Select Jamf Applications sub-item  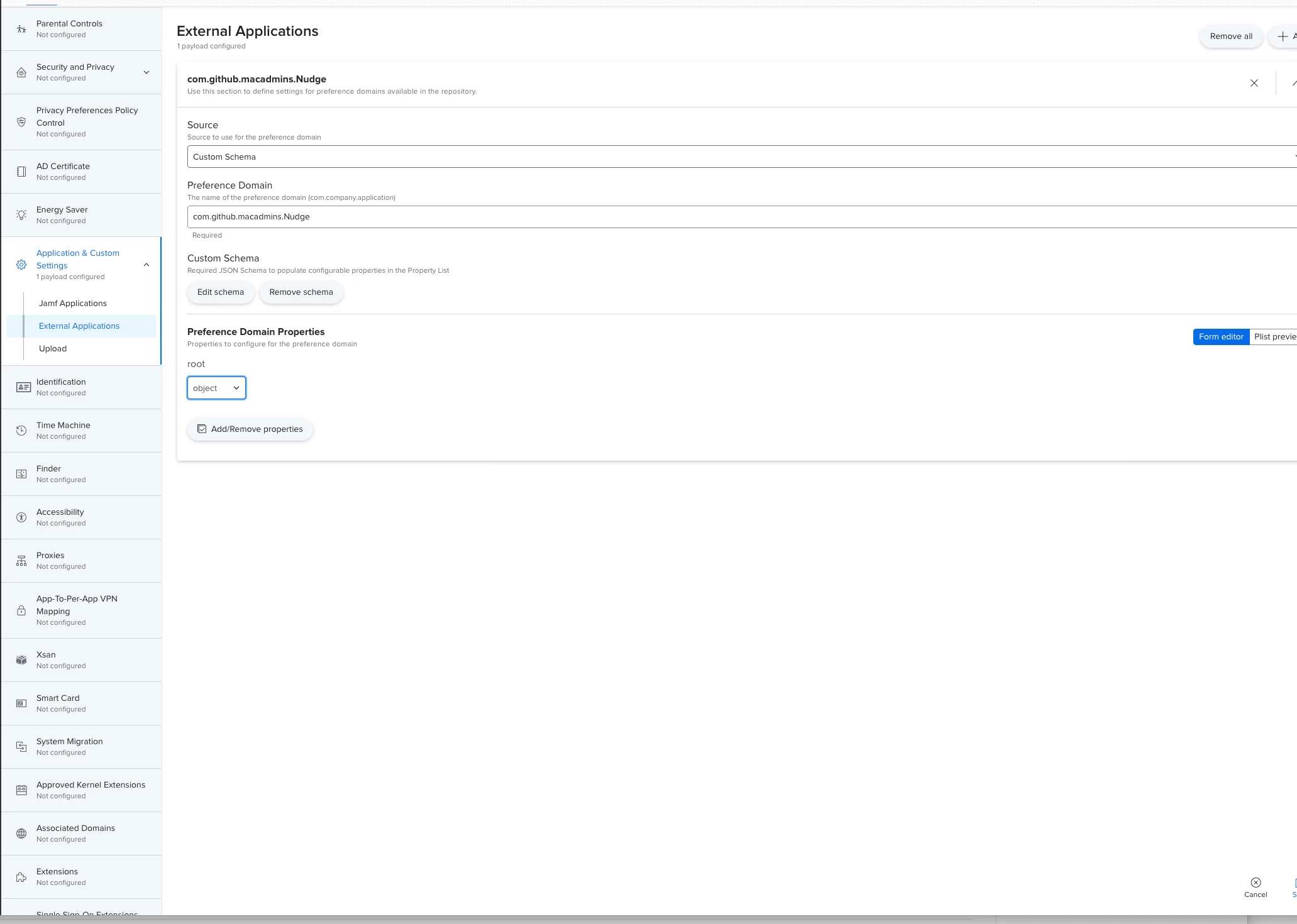click(73, 303)
